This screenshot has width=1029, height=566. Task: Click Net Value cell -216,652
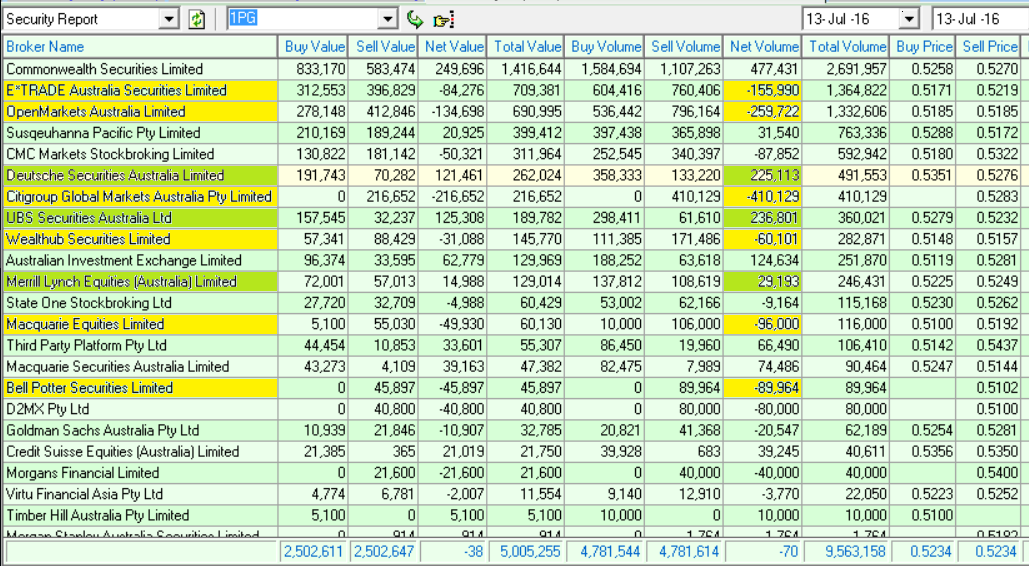pos(453,196)
